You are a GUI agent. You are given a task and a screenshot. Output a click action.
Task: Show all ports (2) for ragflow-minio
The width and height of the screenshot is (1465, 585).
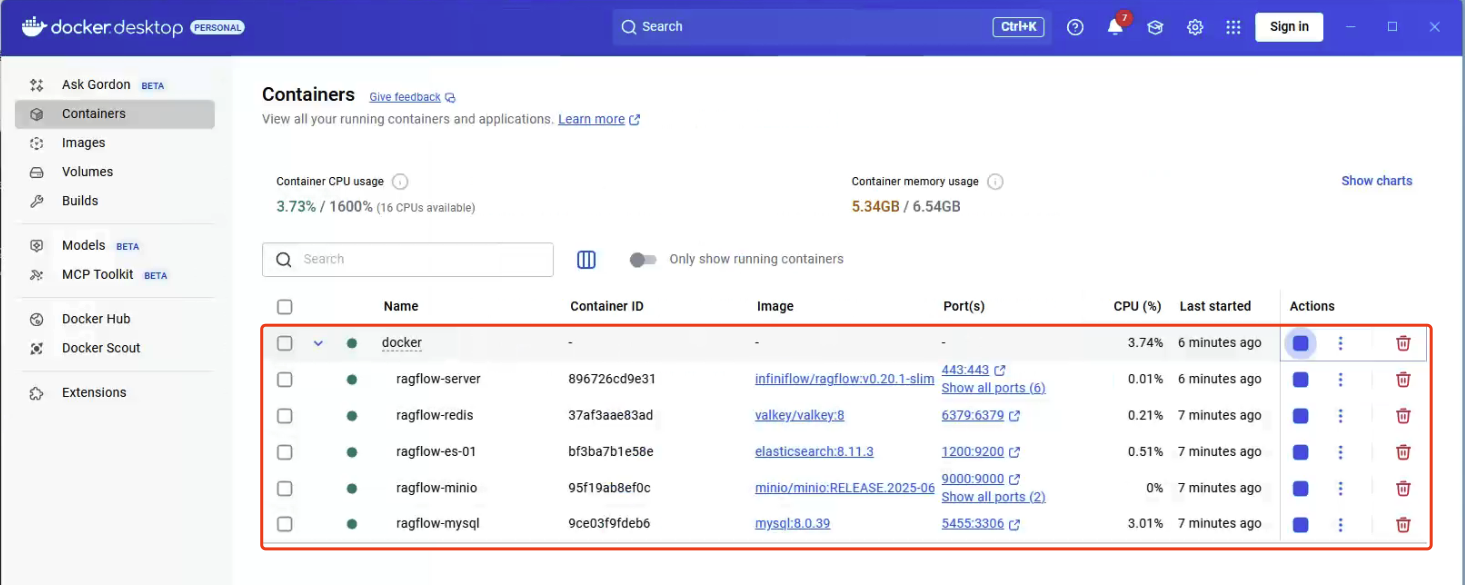[993, 497]
